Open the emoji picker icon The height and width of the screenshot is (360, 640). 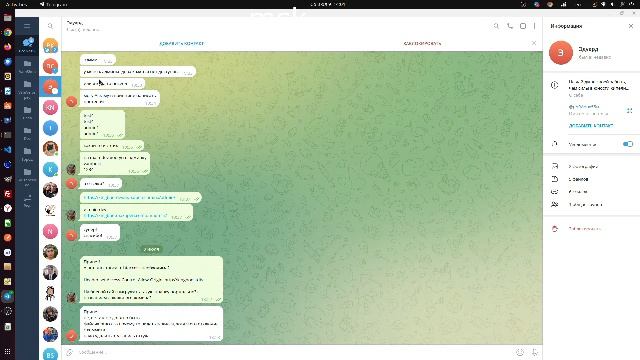tap(520, 352)
